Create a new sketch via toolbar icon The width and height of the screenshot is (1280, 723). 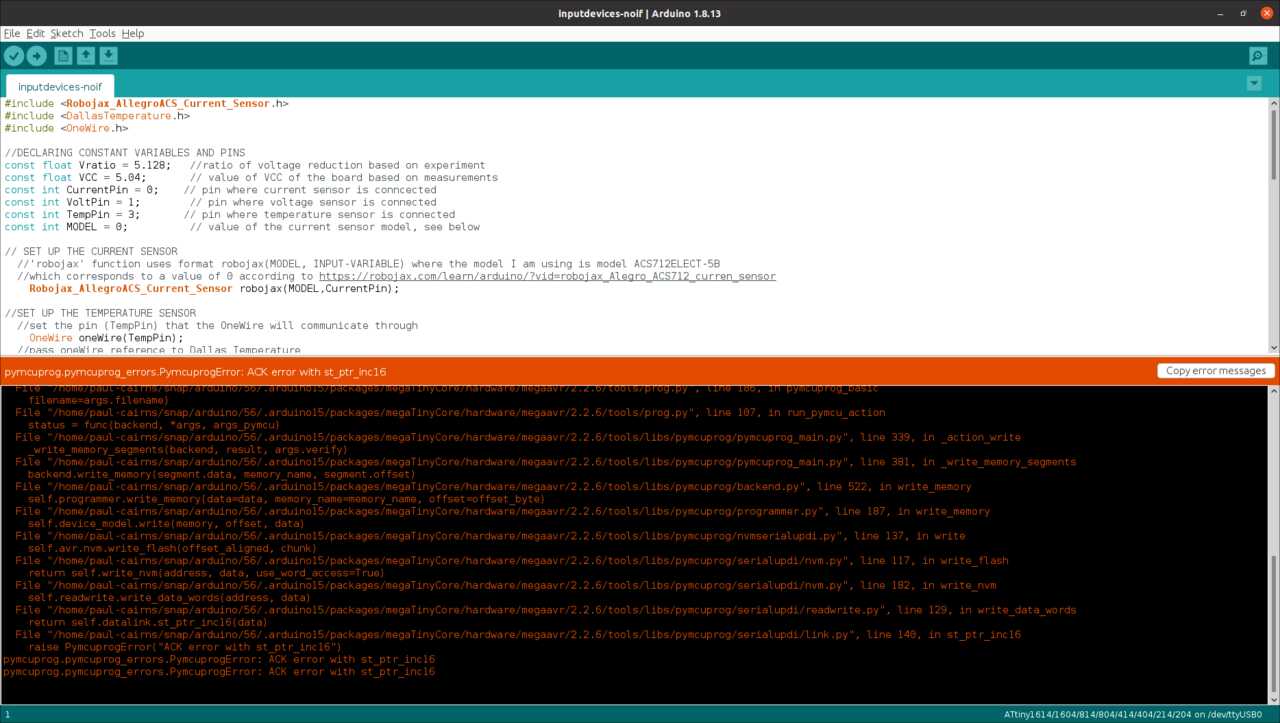(64, 56)
